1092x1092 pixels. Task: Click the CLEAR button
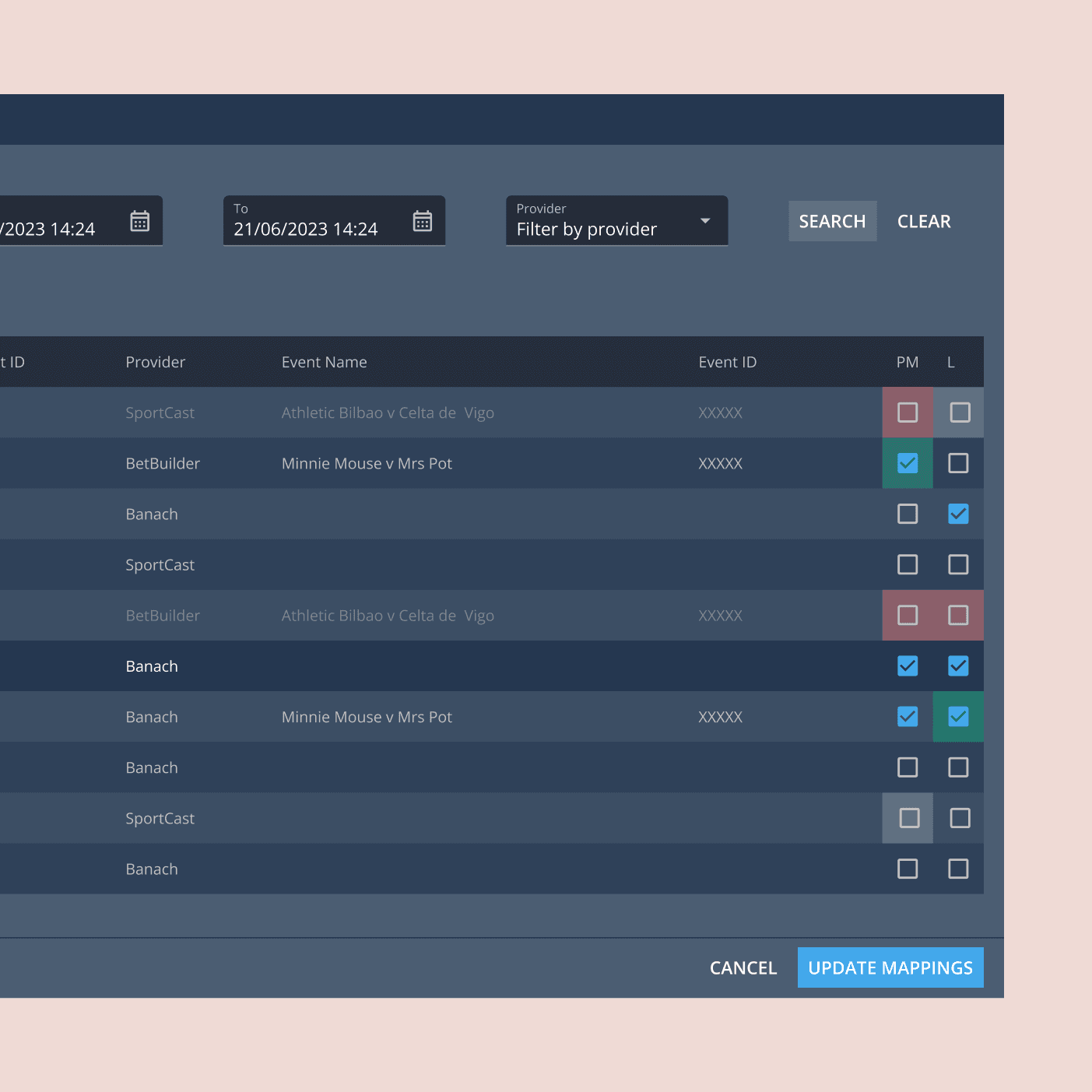click(x=924, y=221)
